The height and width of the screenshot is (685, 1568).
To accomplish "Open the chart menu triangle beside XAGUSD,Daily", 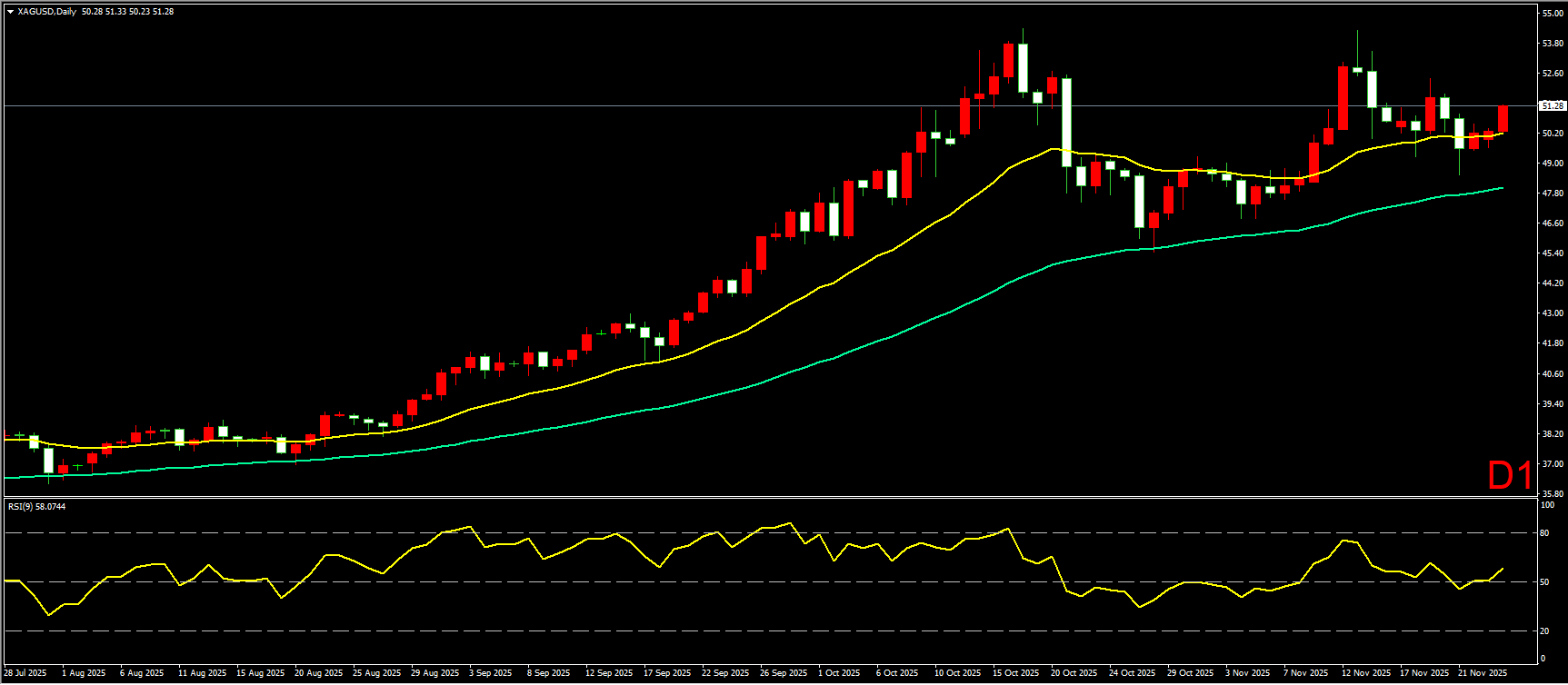I will coord(10,12).
